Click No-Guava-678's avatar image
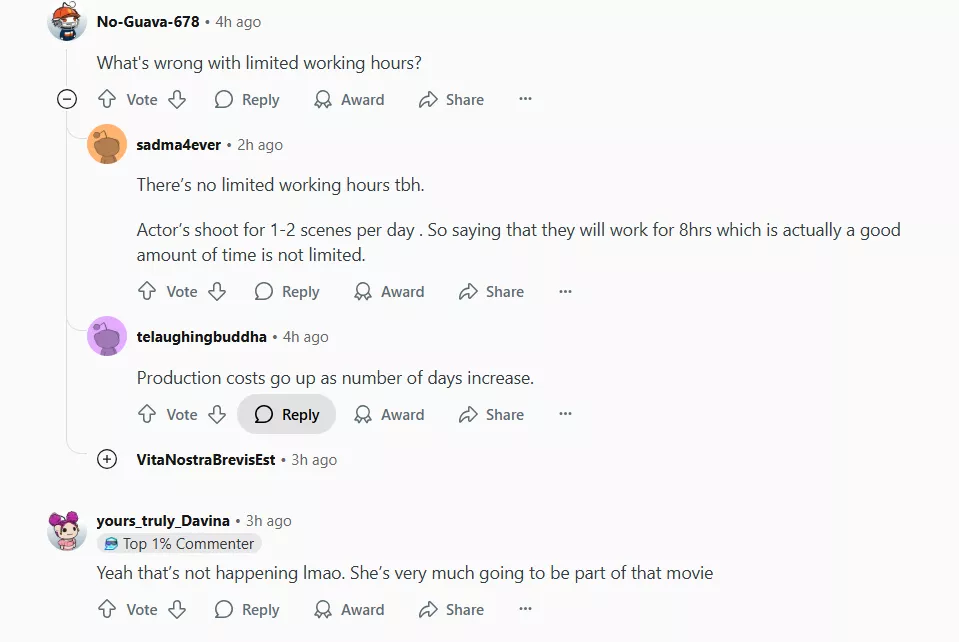959x642 pixels. (67, 21)
